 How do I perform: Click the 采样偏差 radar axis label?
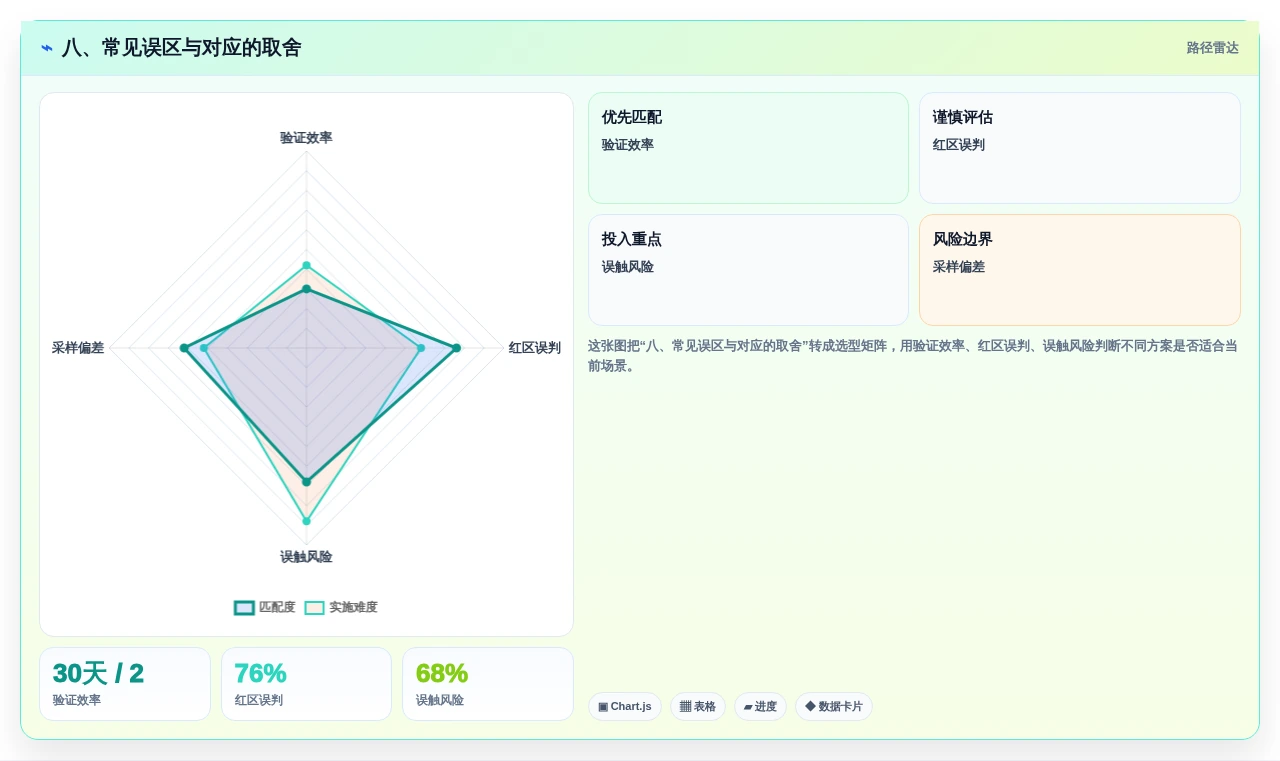tap(78, 348)
